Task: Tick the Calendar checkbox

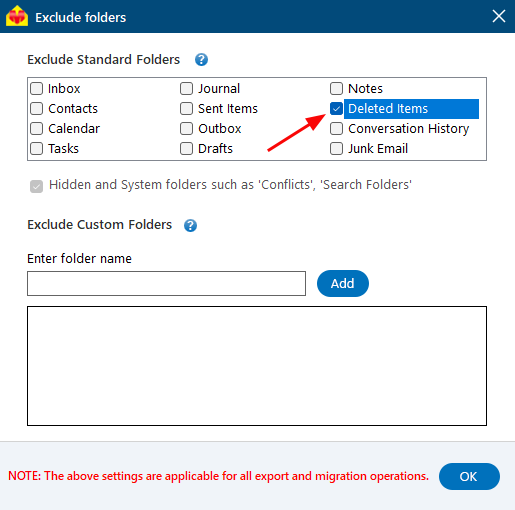Action: (x=37, y=129)
